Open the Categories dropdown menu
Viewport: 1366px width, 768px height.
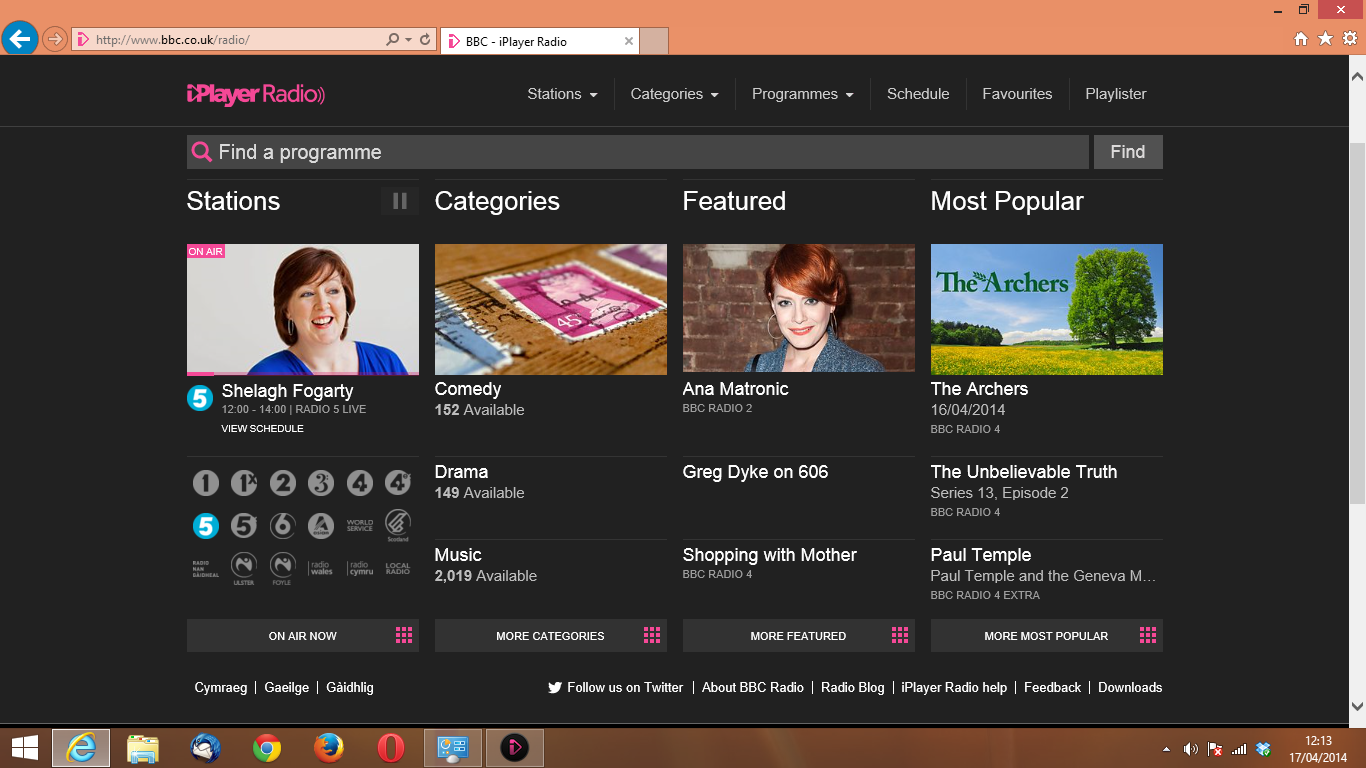tap(674, 93)
